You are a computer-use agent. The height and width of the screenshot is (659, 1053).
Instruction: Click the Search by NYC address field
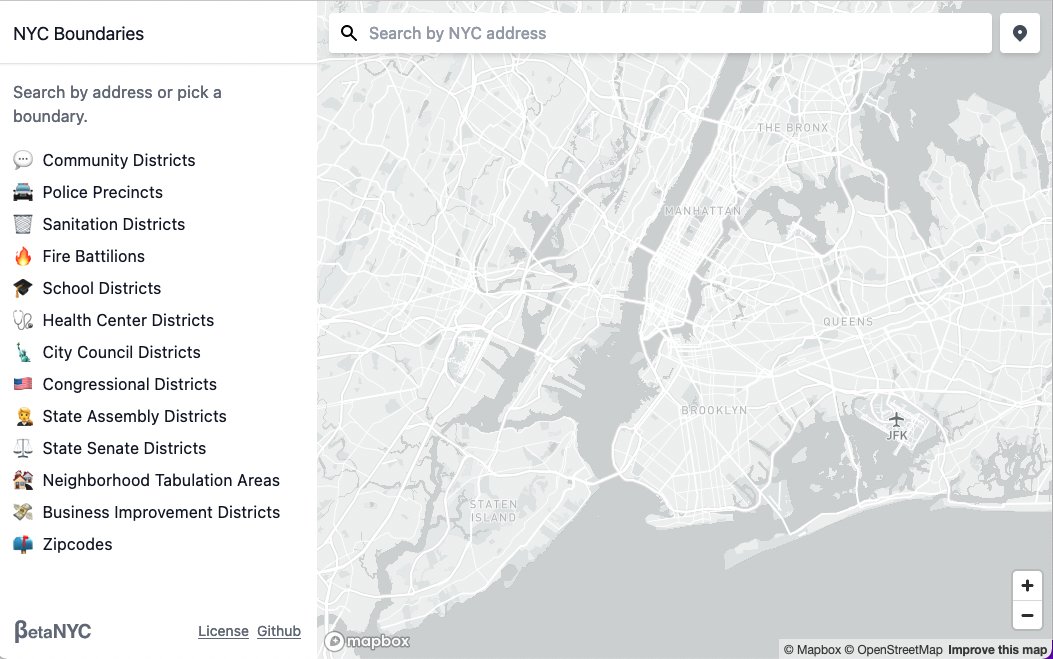click(x=660, y=33)
